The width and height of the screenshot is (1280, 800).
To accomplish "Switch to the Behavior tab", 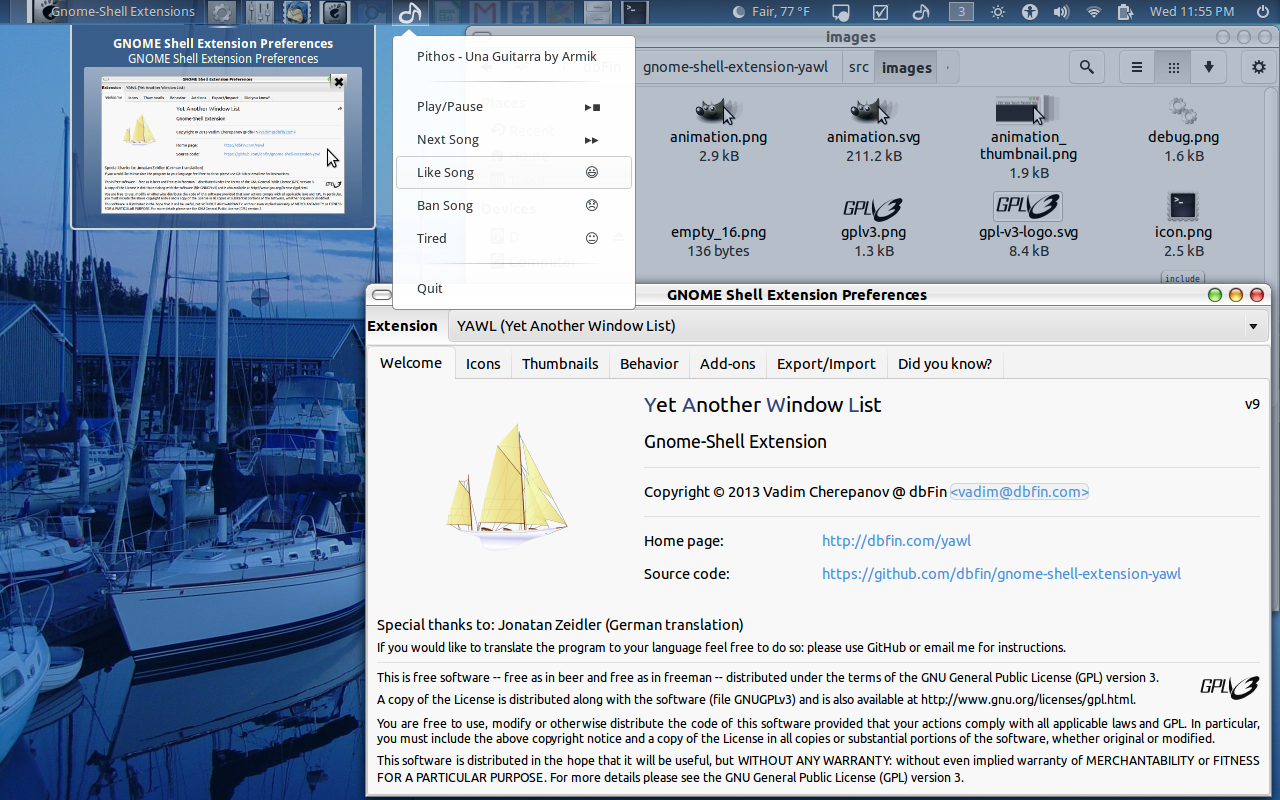I will pos(649,364).
